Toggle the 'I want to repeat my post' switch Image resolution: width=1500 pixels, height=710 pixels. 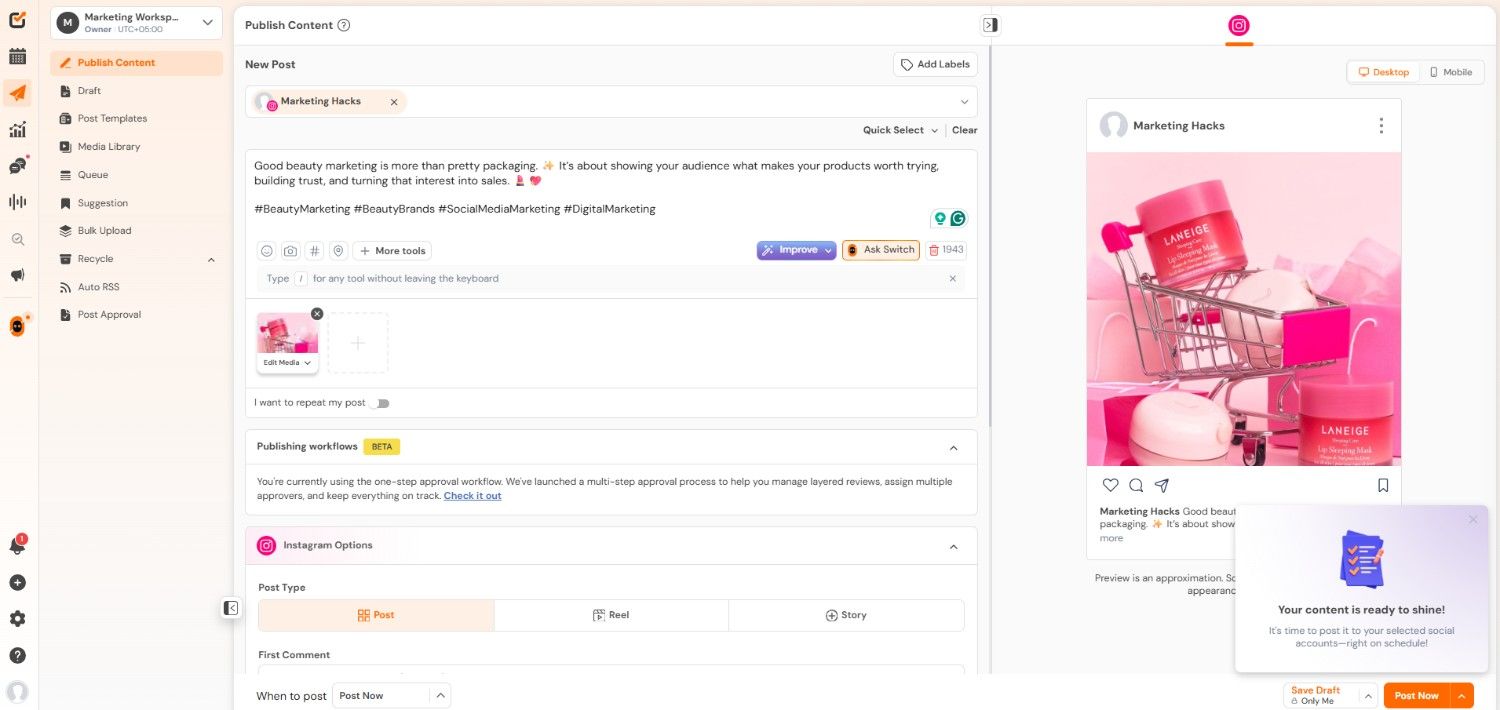pyautogui.click(x=379, y=403)
